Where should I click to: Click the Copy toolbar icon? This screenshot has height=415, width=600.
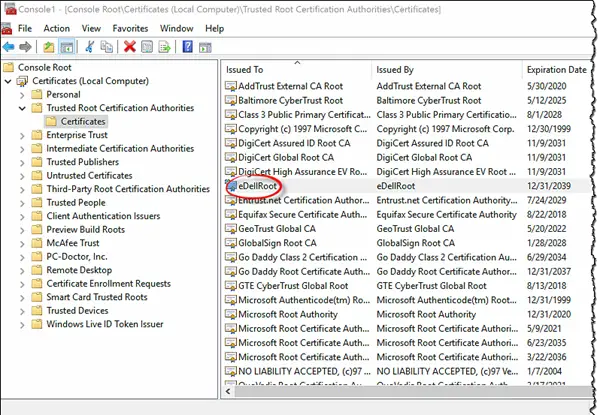tap(106, 47)
